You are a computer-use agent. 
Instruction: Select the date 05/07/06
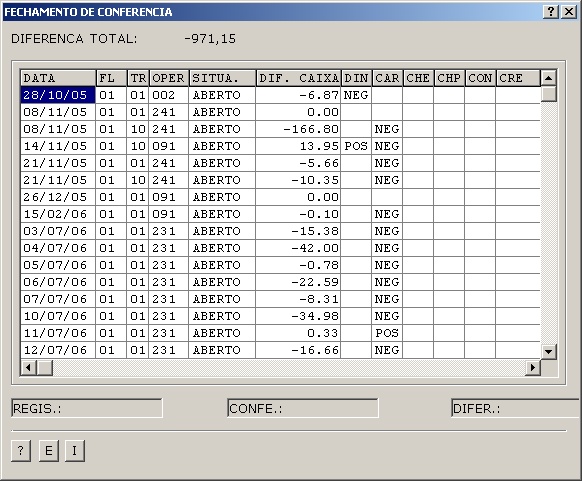(55, 265)
